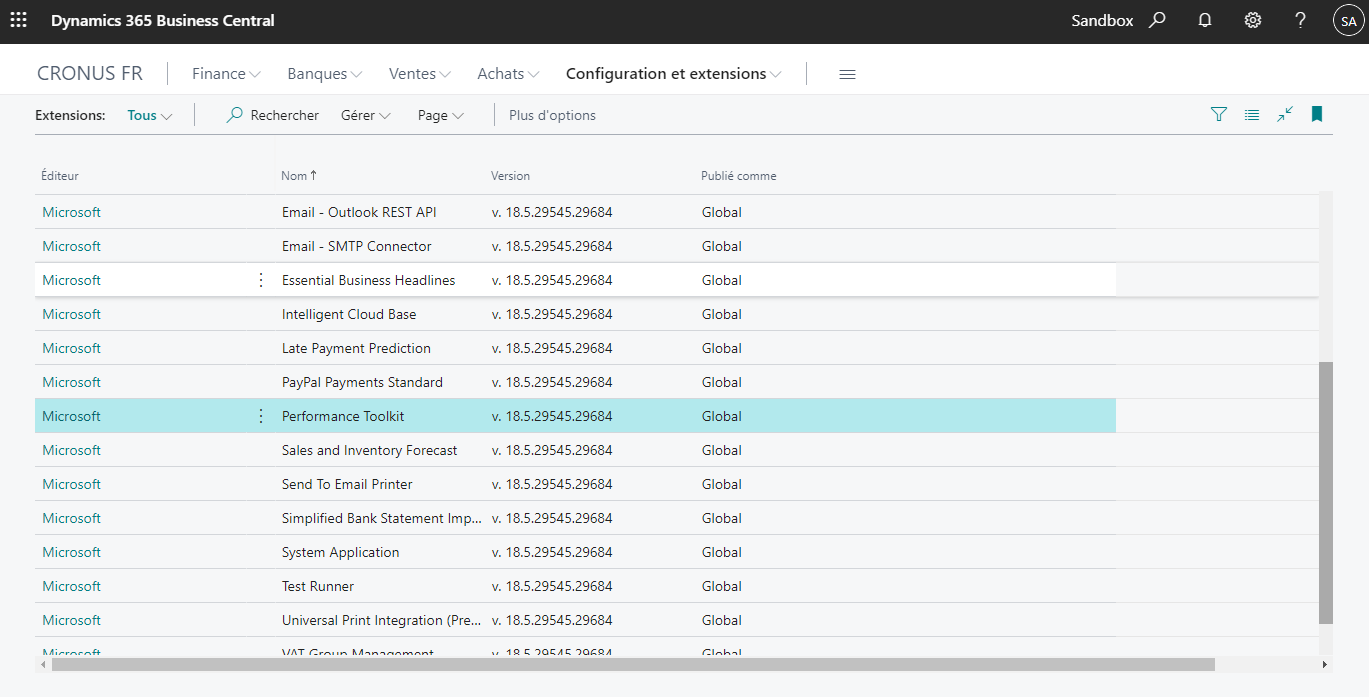
Task: Expand the Banques menu
Action: pos(324,74)
